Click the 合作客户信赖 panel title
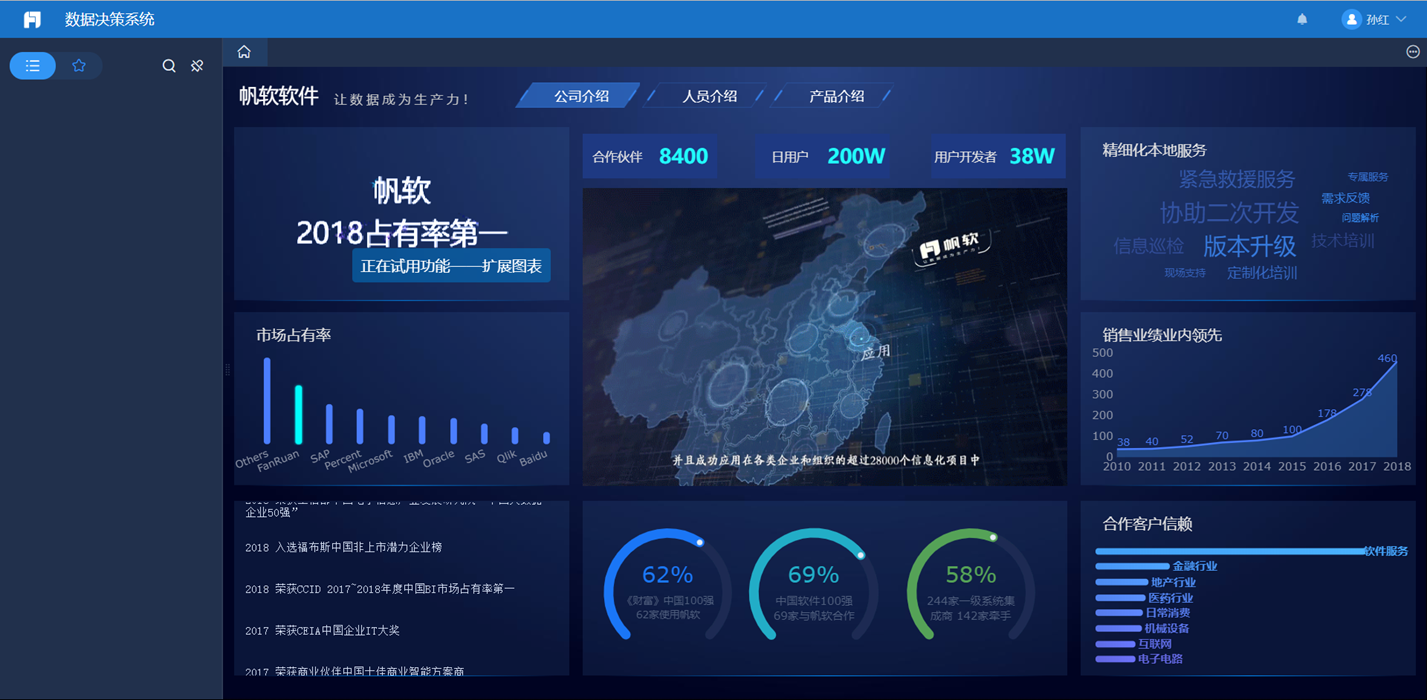This screenshot has height=700, width=1427. (x=1147, y=524)
